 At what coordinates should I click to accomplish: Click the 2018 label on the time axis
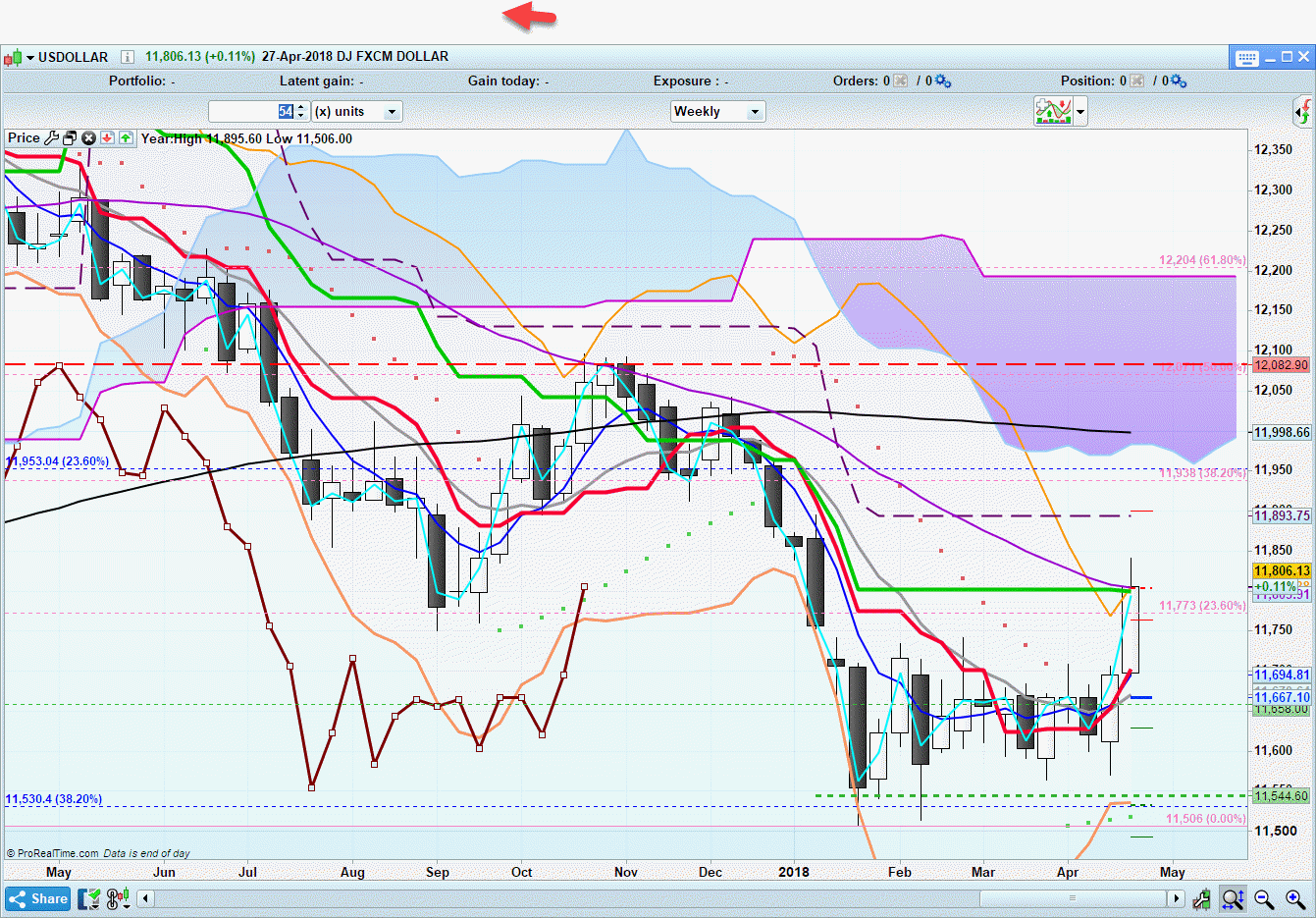click(794, 872)
